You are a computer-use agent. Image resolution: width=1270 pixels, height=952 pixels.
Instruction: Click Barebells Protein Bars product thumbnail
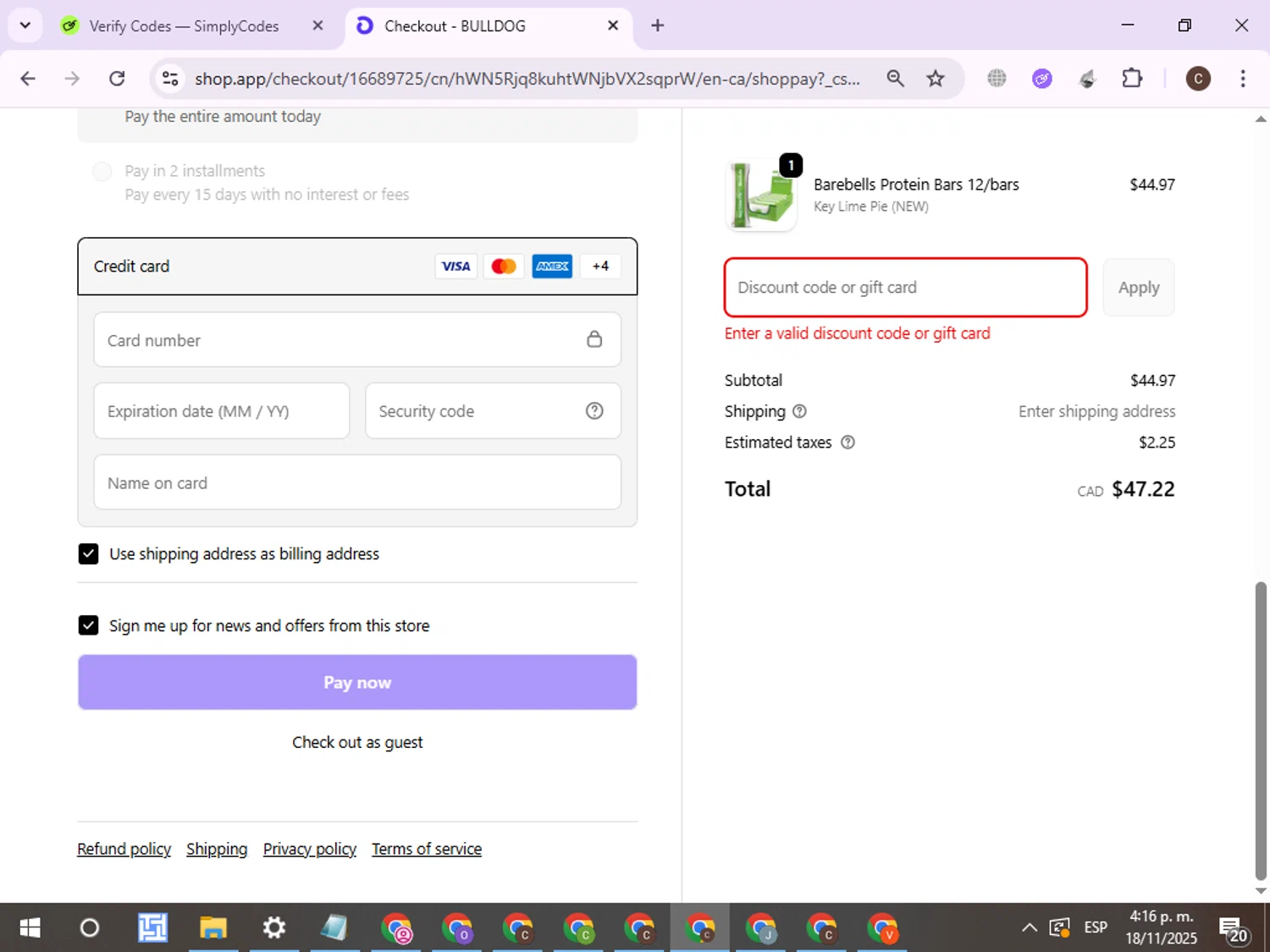point(761,195)
